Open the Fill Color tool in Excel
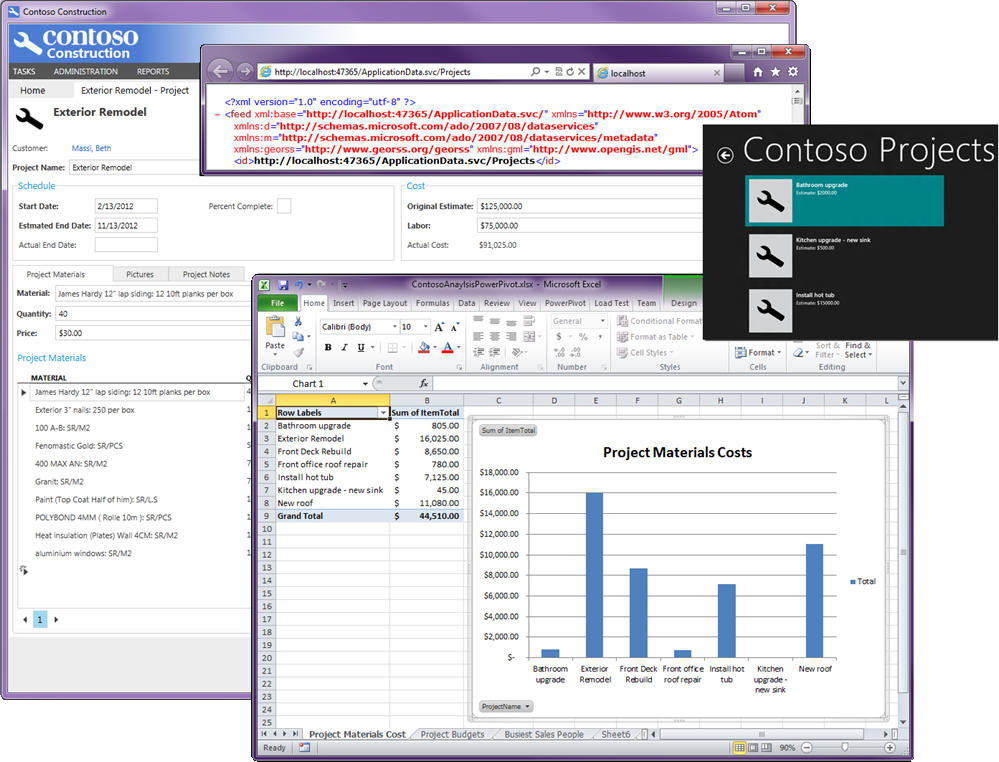This screenshot has height=762, width=999. (424, 346)
